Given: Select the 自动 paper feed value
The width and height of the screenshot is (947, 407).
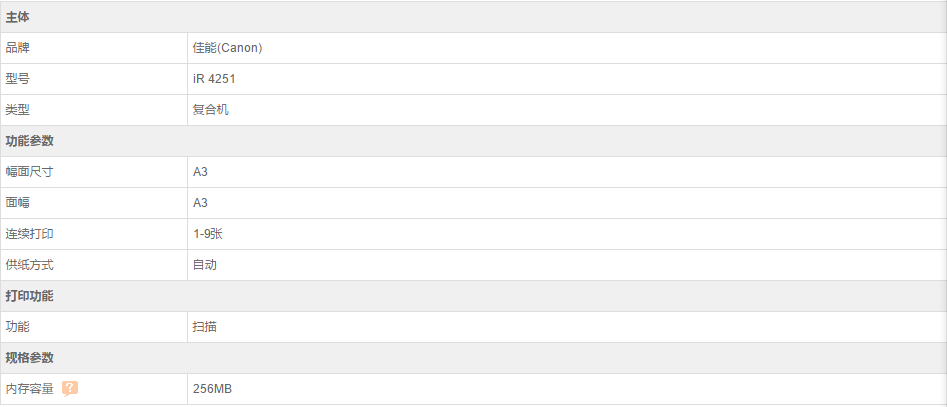Looking at the screenshot, I should tap(204, 265).
